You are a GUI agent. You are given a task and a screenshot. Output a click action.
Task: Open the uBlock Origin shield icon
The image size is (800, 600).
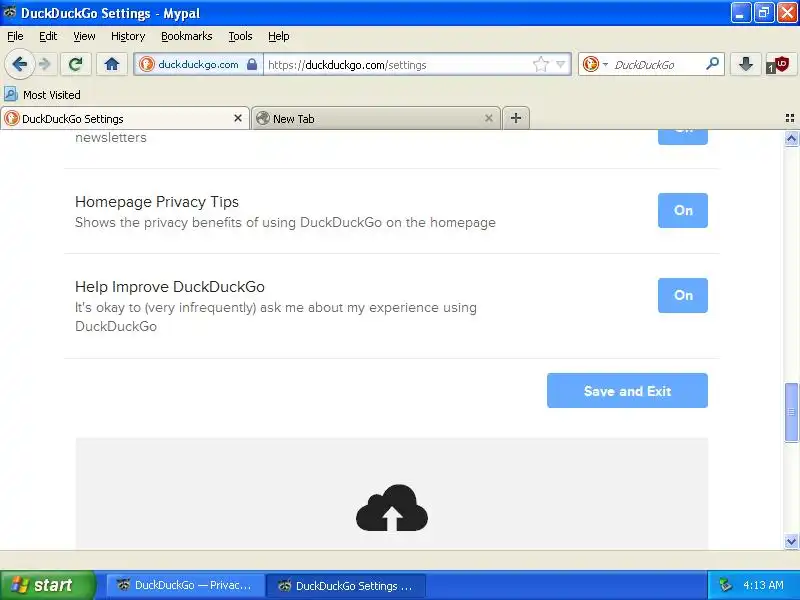point(779,65)
